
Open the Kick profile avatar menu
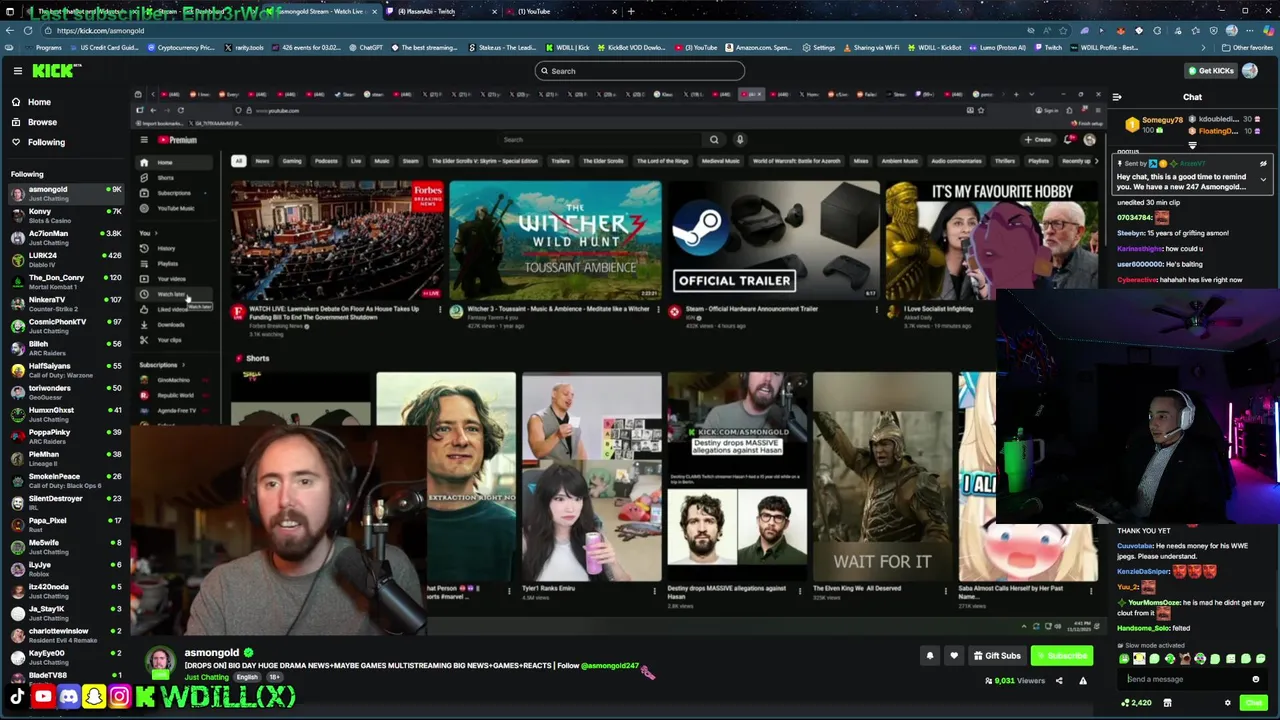(1250, 71)
